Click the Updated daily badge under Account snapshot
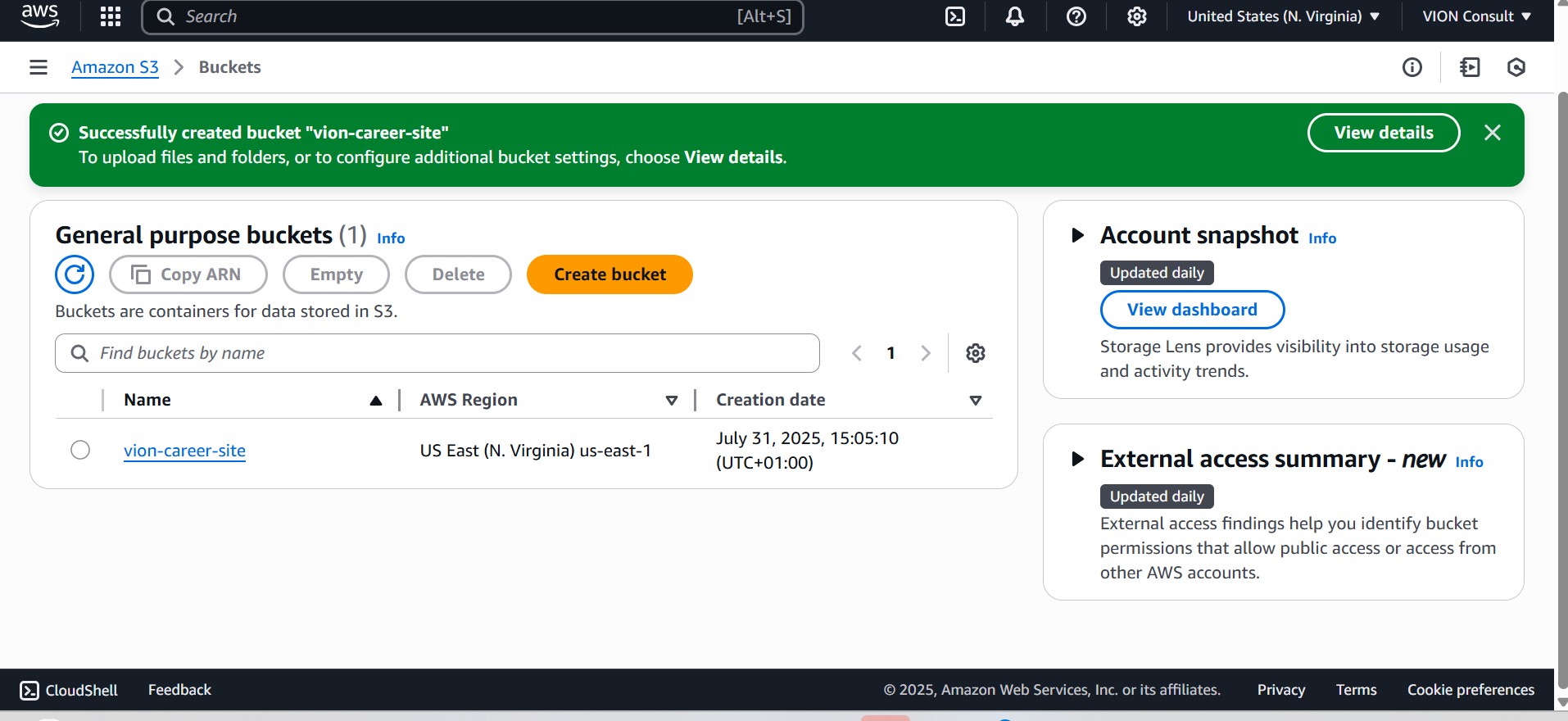1568x721 pixels. (1157, 273)
